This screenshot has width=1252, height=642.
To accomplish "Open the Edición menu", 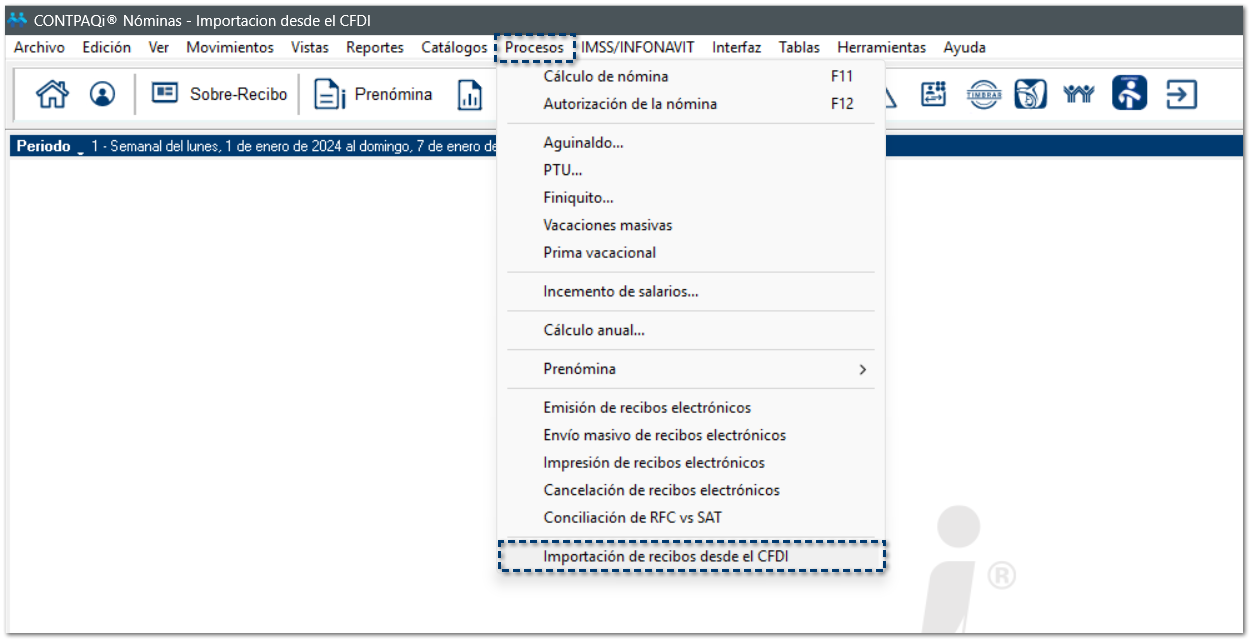I will 106,47.
